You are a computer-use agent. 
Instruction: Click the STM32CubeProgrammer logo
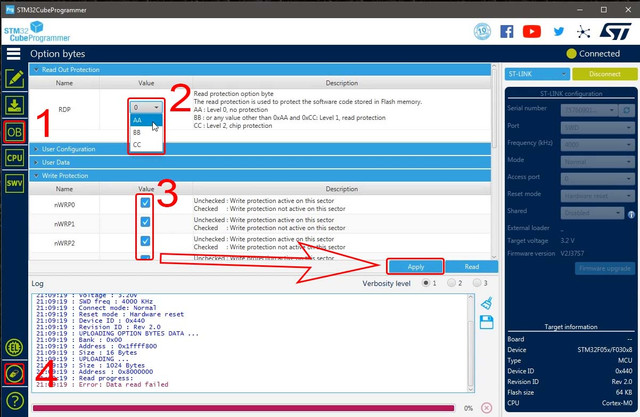click(37, 31)
